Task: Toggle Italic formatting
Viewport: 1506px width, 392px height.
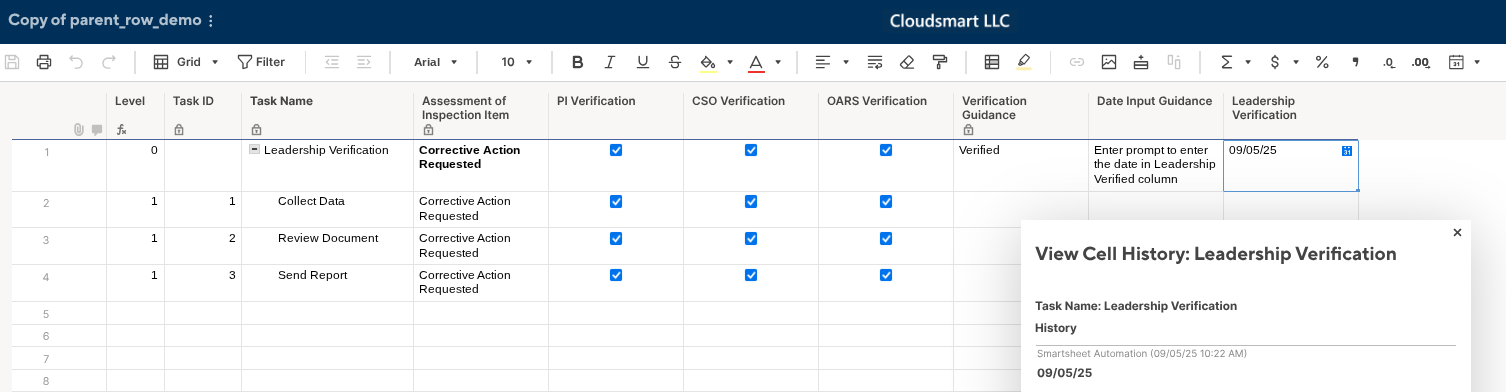Action: tap(610, 62)
